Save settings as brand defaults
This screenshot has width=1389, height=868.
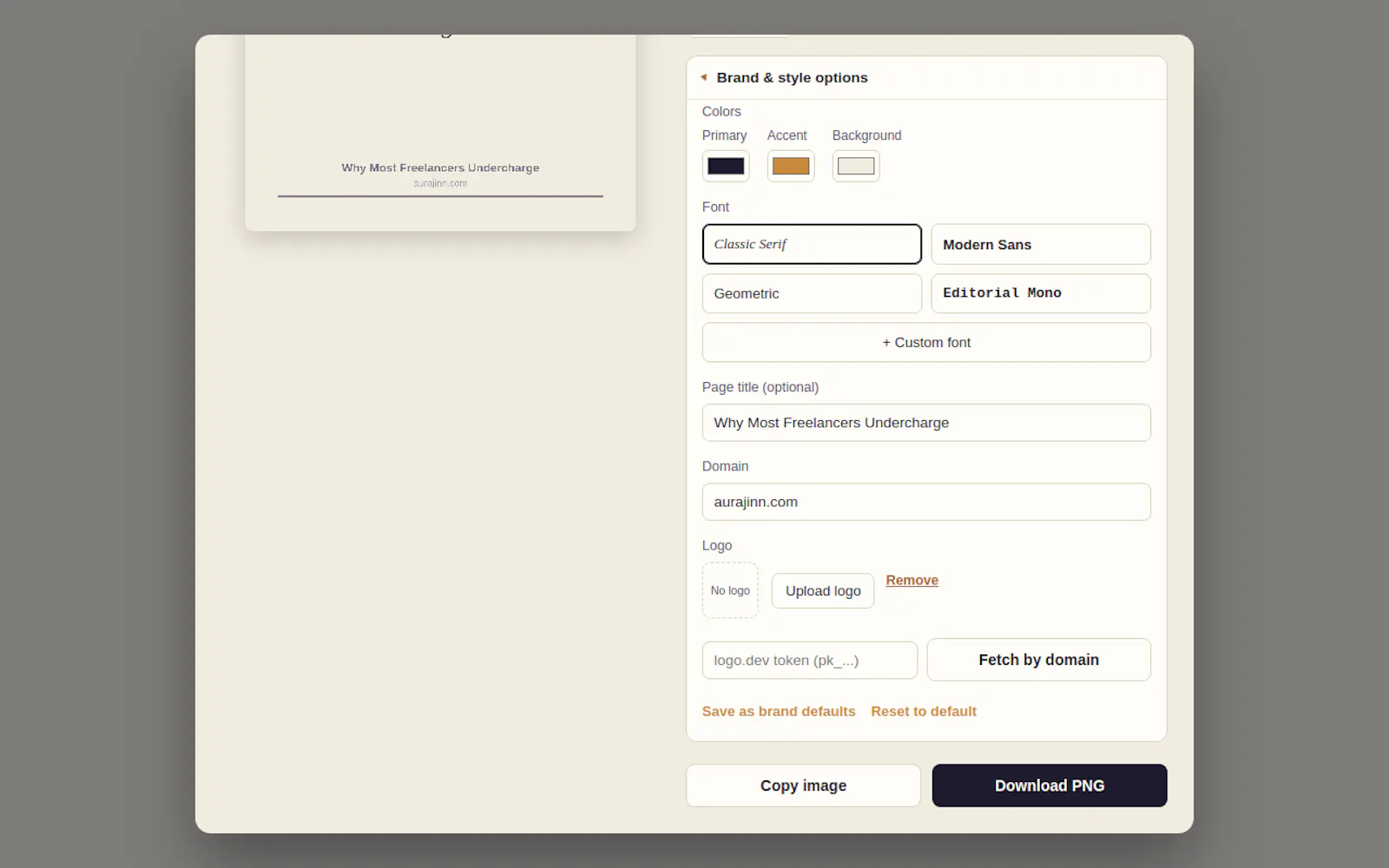point(779,711)
